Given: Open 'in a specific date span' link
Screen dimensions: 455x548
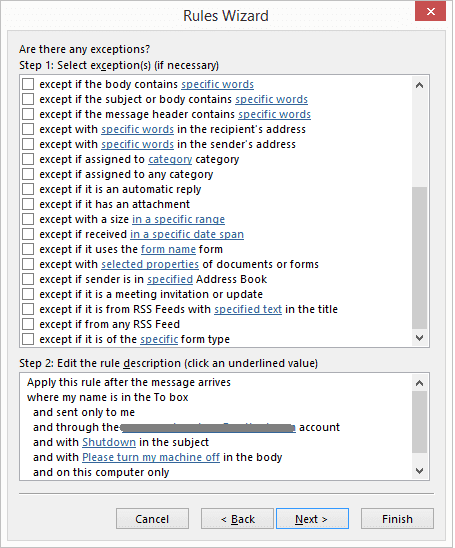Looking at the screenshot, I should [187, 234].
